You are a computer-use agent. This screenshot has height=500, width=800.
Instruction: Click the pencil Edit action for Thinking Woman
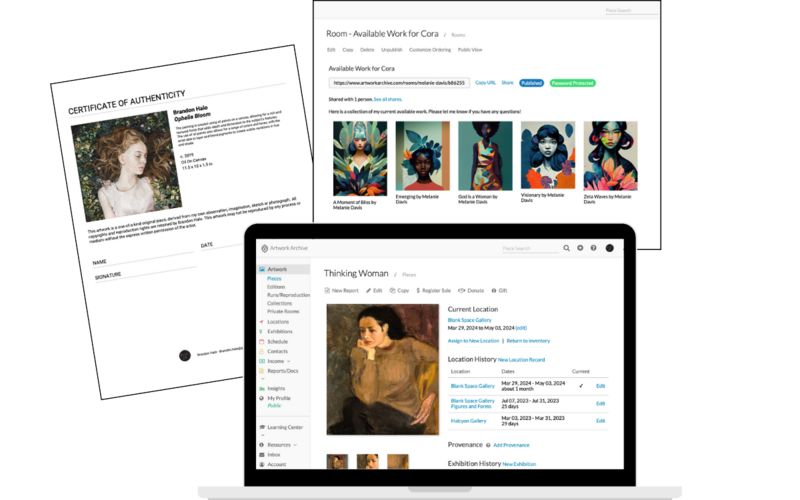[x=374, y=290]
